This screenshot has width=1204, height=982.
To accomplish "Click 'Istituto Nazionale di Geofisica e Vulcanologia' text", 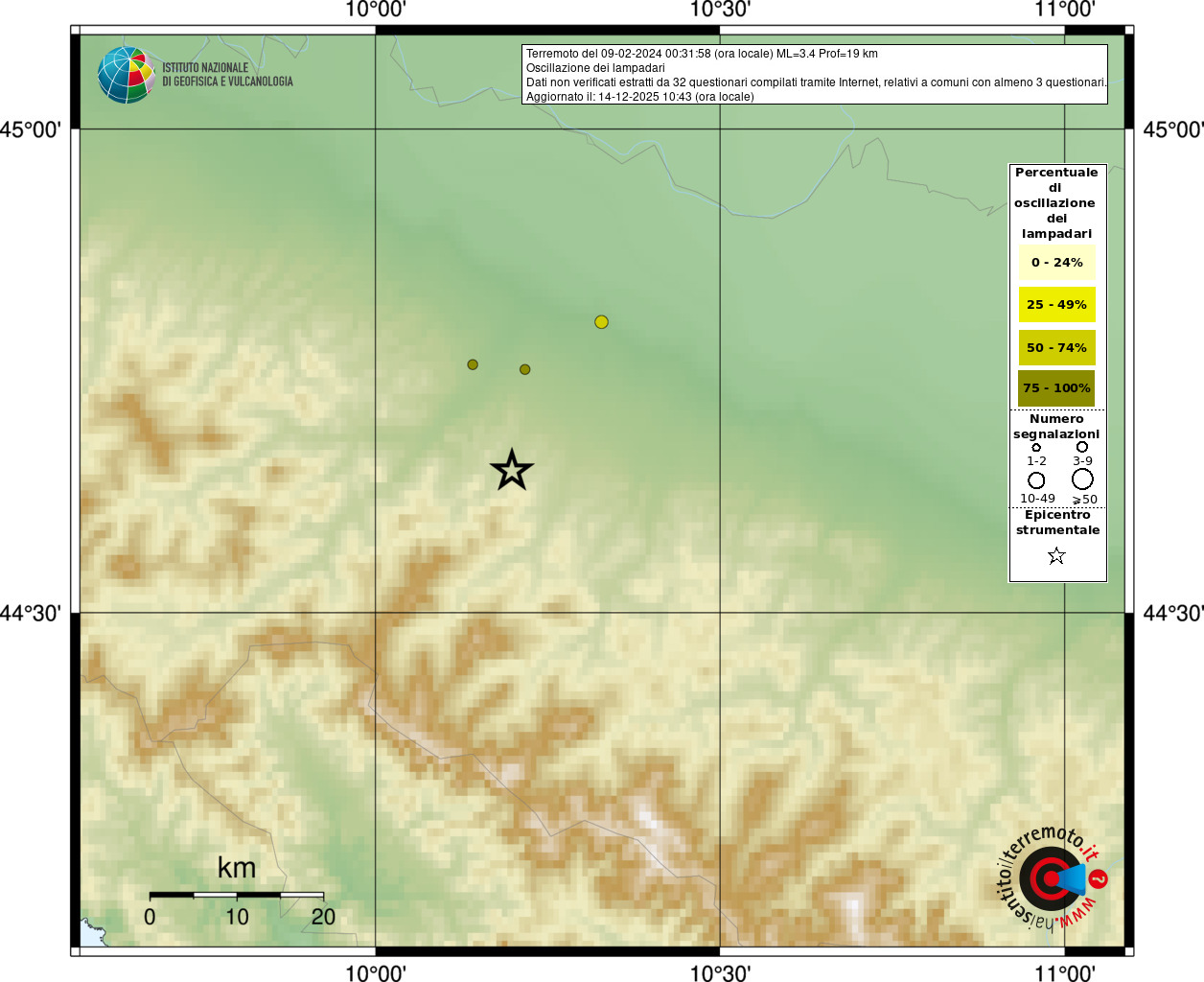I will [x=227, y=75].
